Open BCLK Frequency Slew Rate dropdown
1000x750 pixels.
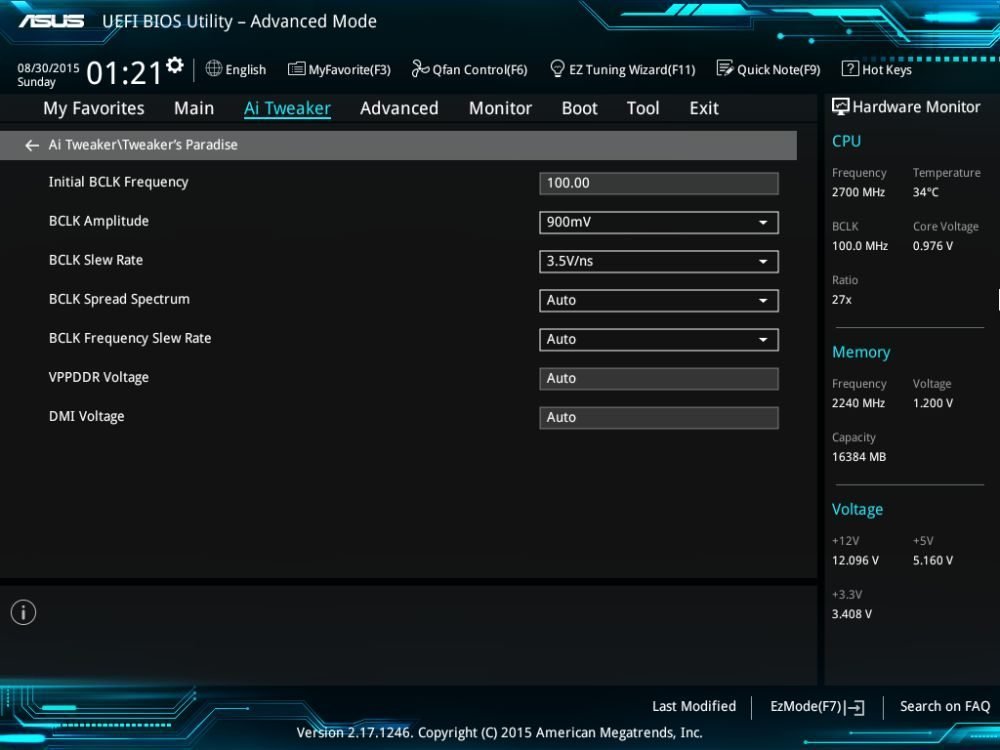(x=659, y=339)
